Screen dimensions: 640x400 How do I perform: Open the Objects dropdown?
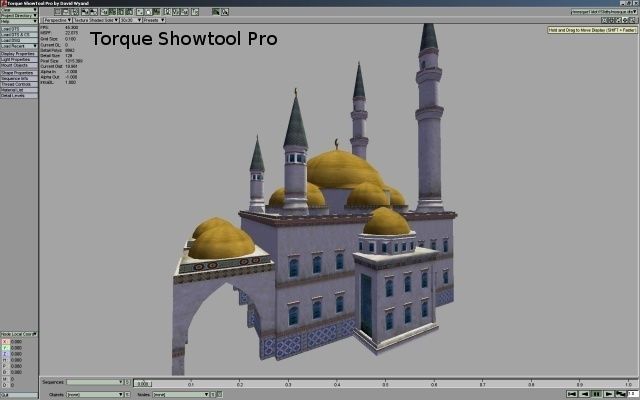click(x=95, y=395)
